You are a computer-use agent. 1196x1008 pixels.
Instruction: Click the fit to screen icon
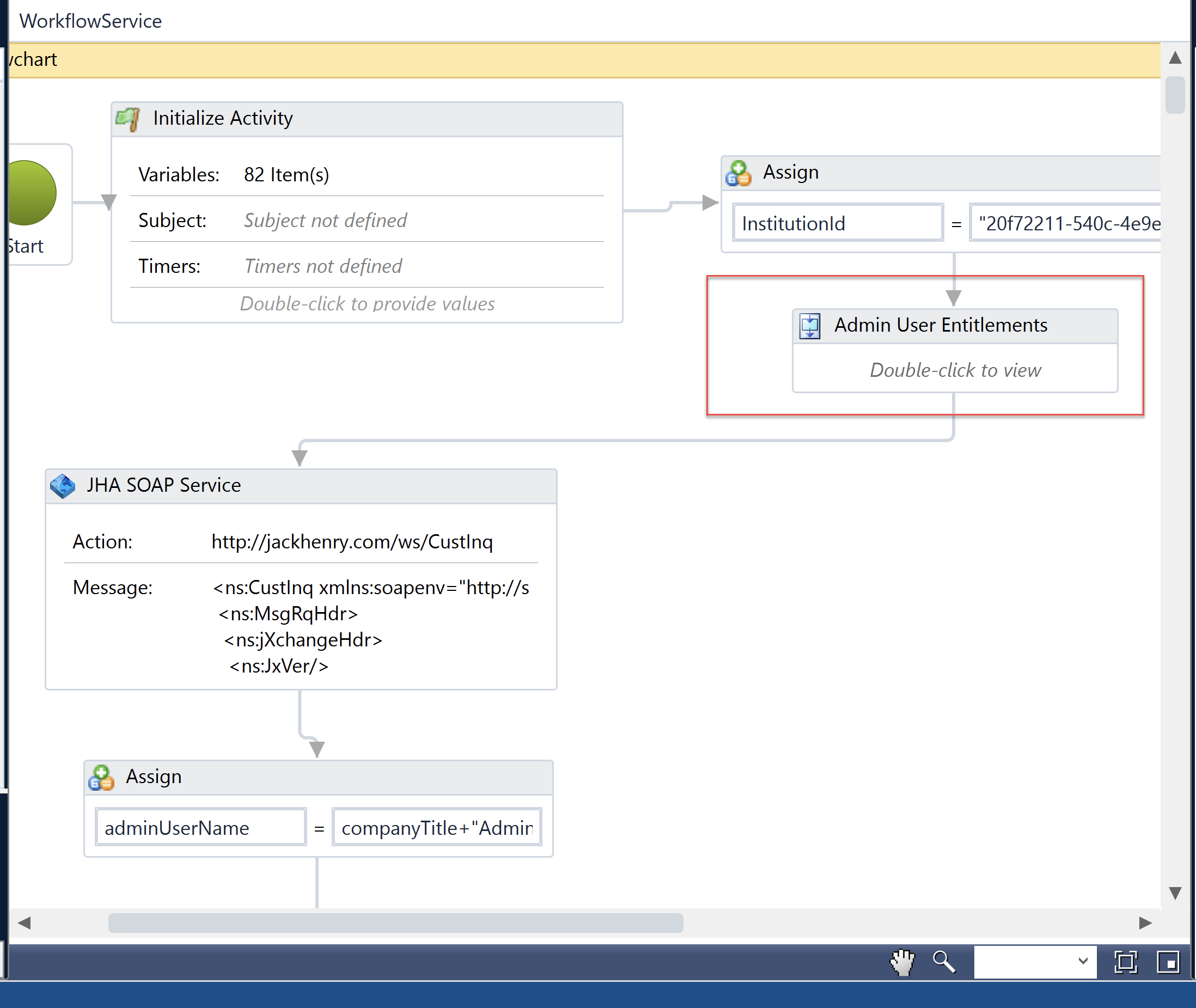[x=1125, y=962]
